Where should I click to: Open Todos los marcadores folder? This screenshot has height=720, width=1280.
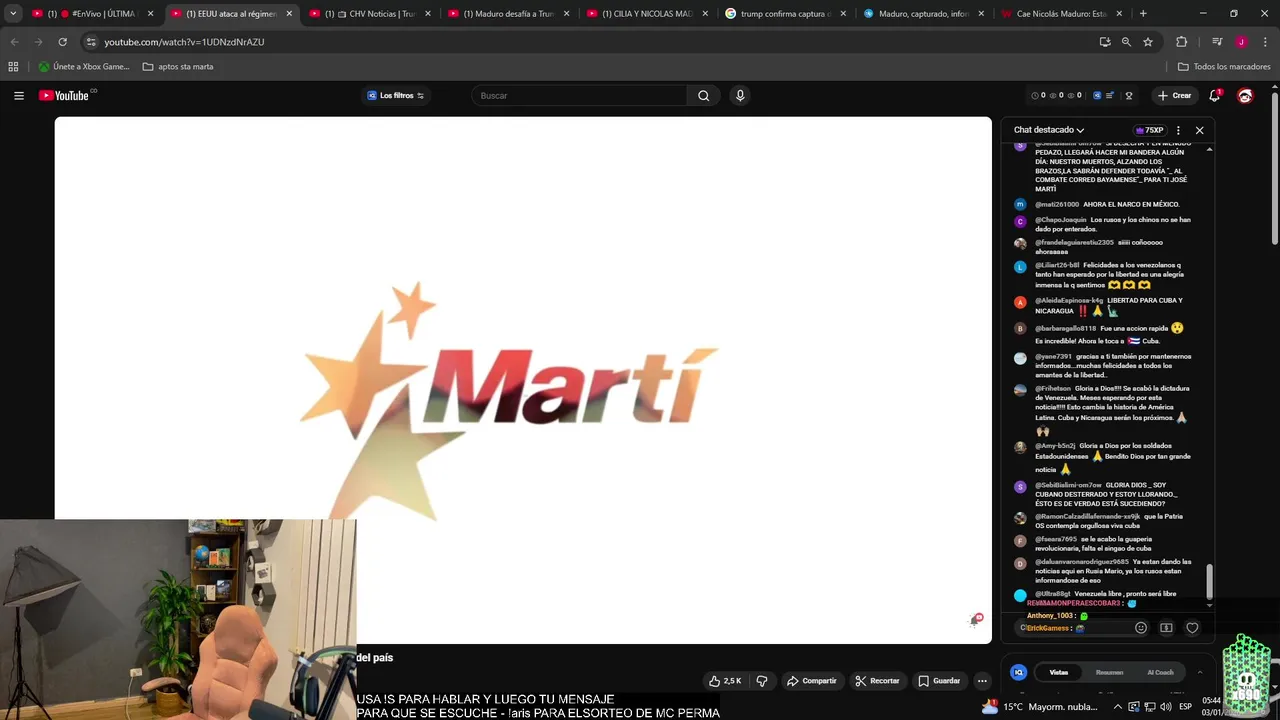(1224, 67)
